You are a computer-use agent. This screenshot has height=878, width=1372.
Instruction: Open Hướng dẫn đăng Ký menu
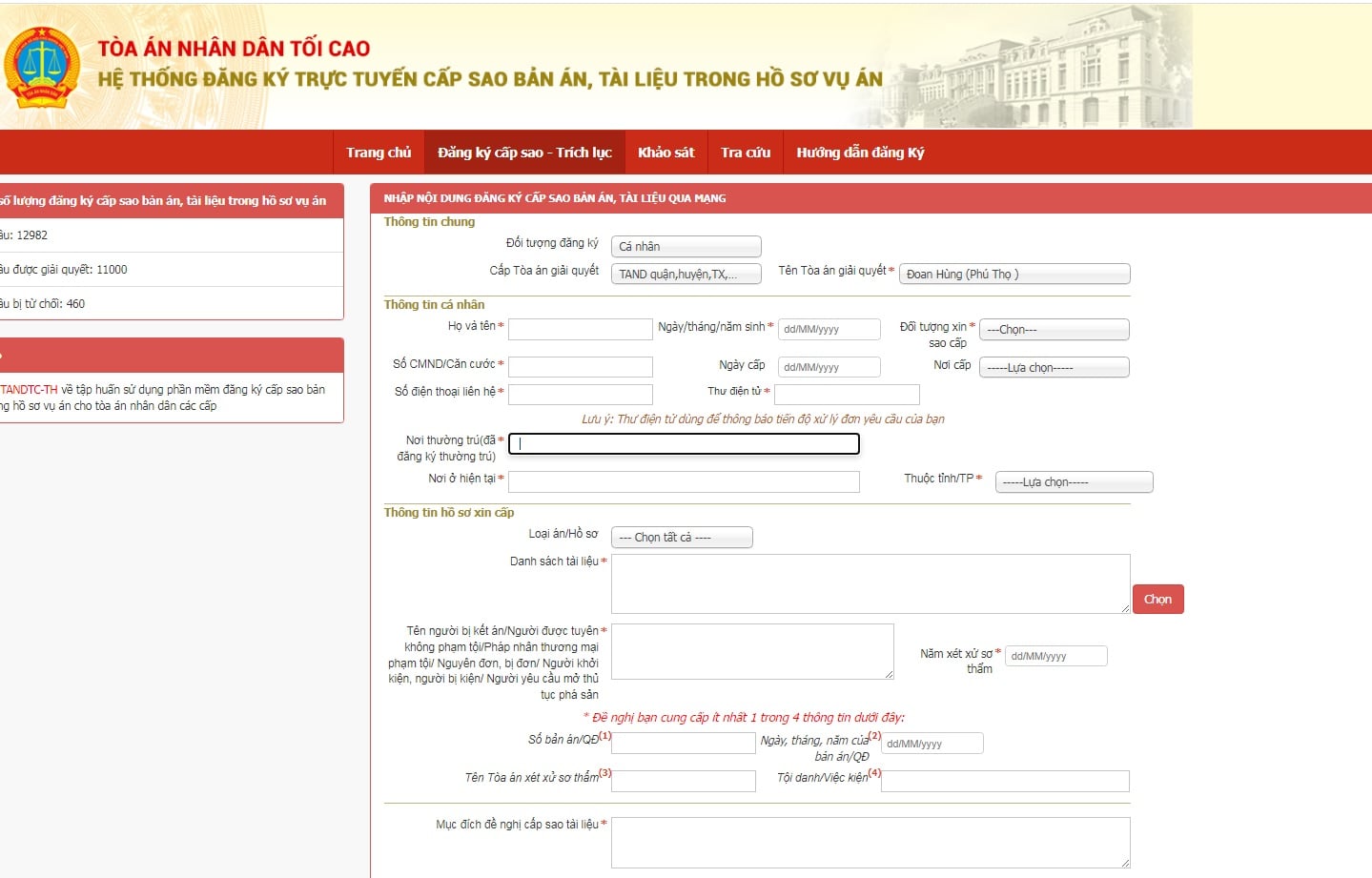[x=860, y=153]
